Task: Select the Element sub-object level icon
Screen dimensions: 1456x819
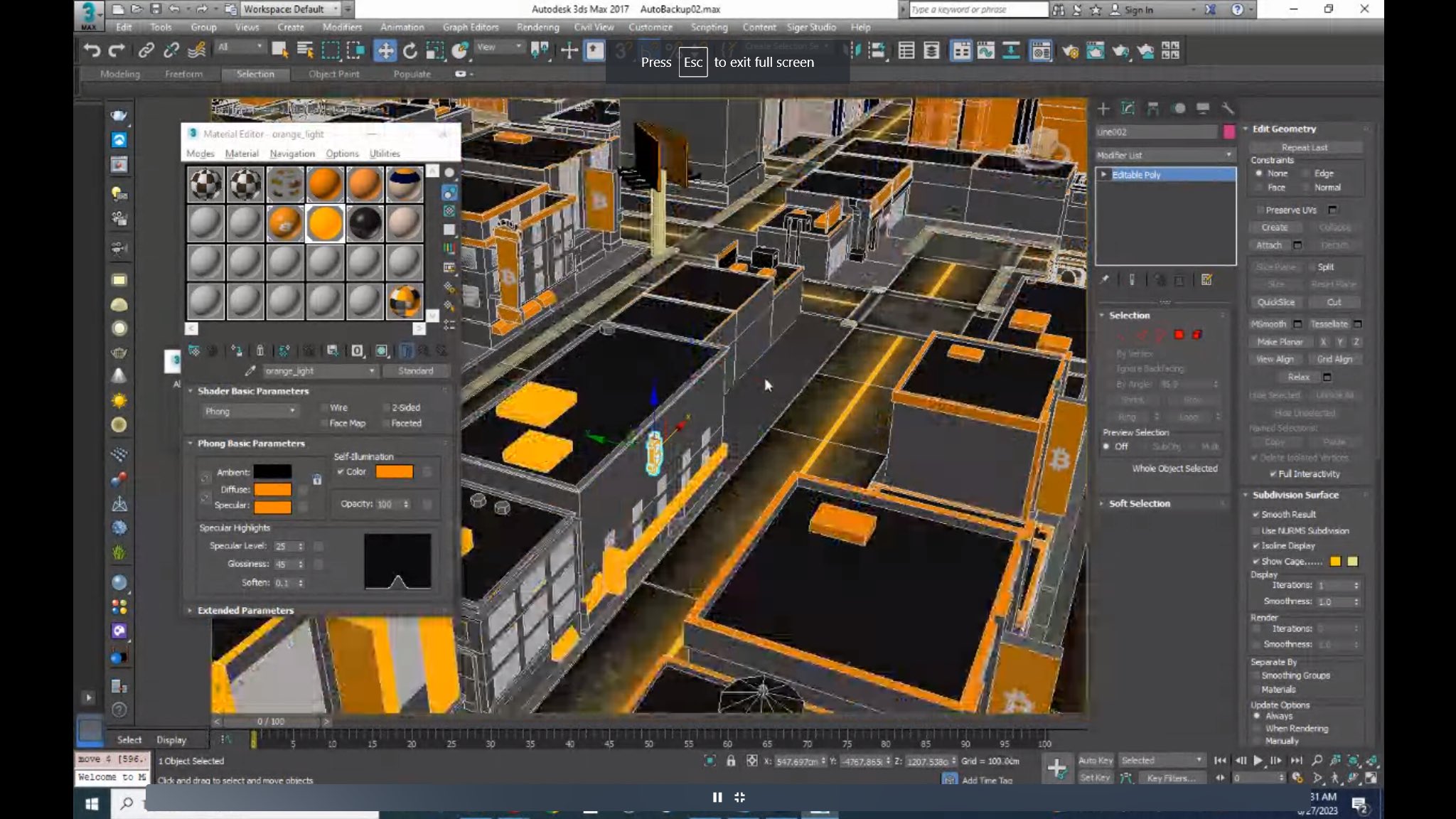Action: pos(1197,334)
